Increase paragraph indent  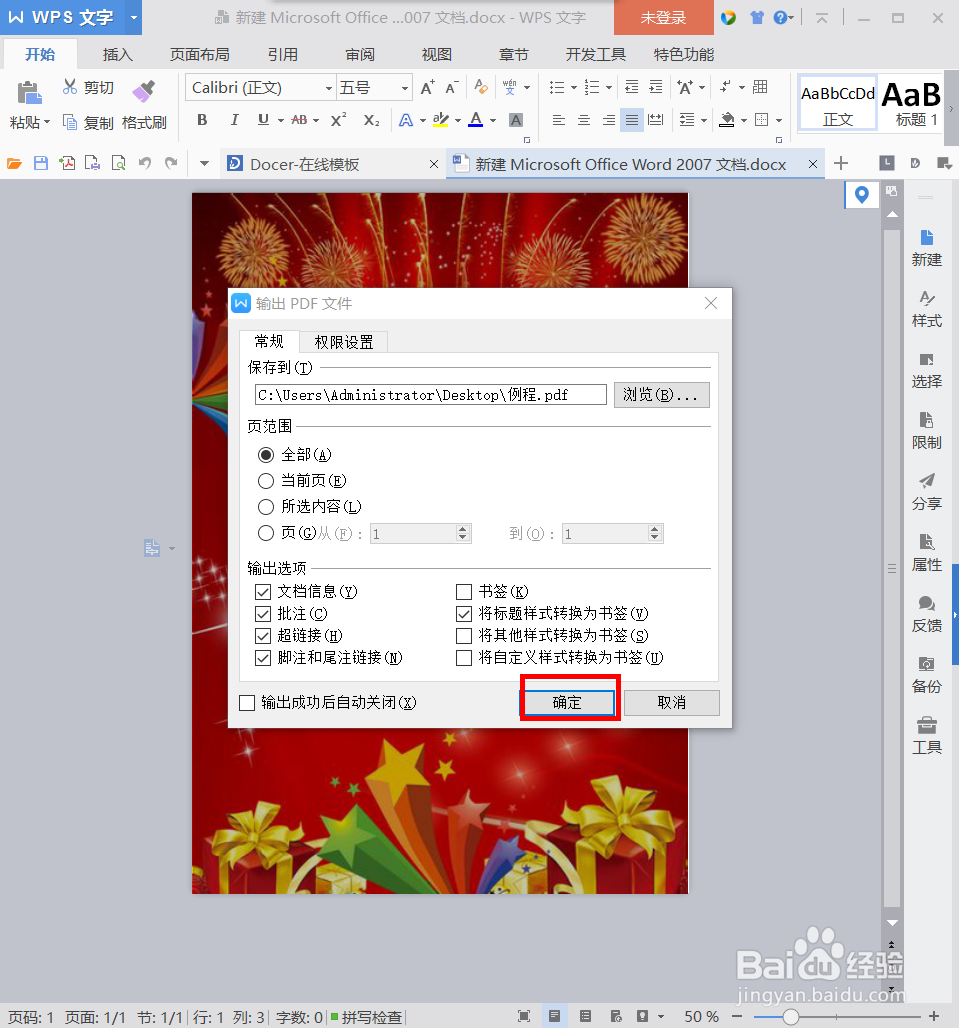coord(656,87)
